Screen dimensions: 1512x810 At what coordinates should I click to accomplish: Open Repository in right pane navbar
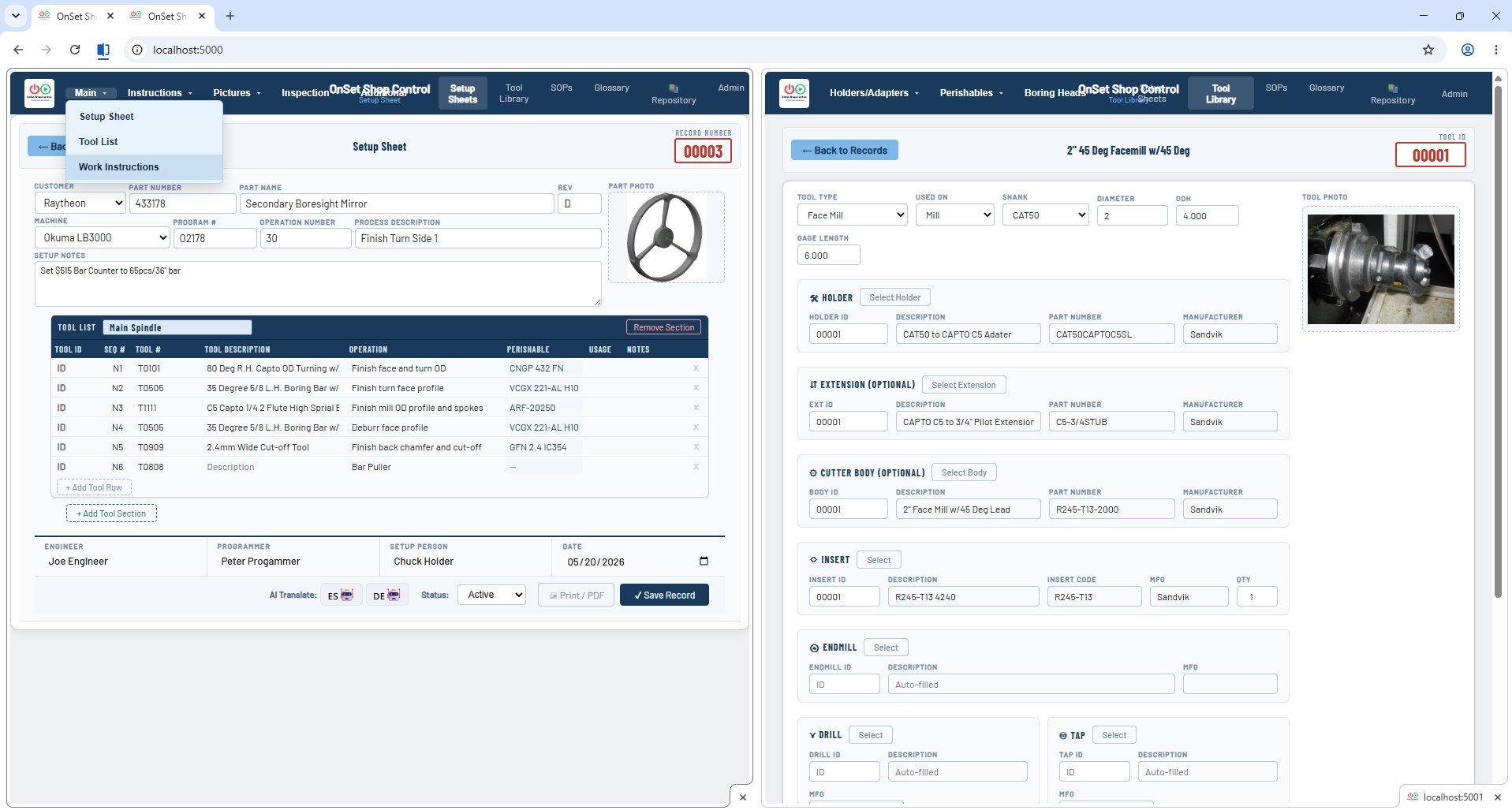1393,94
